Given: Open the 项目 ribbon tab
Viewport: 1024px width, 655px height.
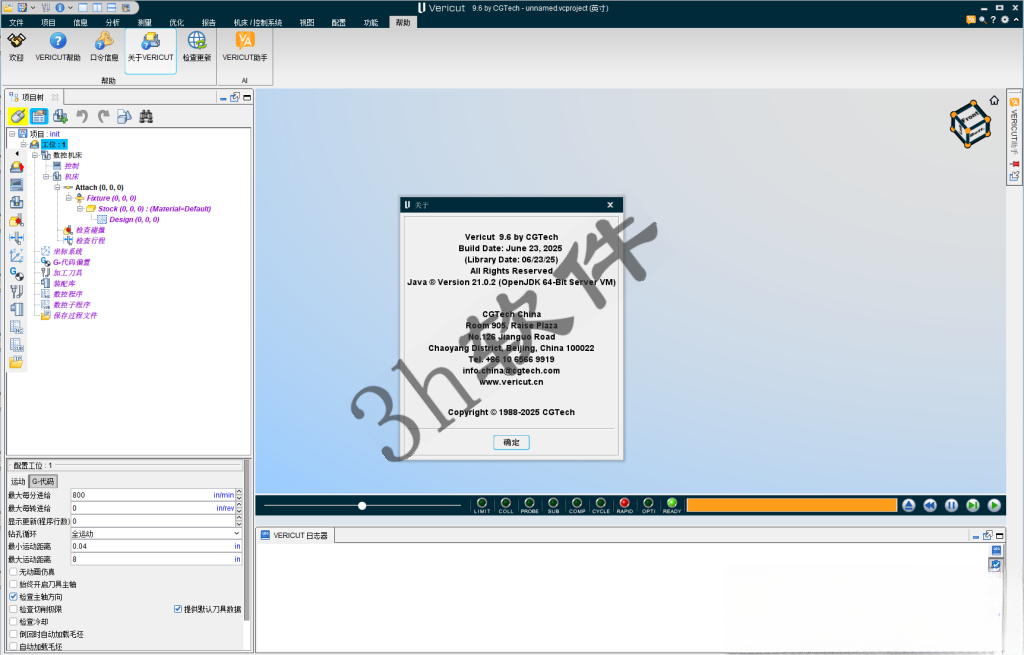Looking at the screenshot, I should (x=48, y=22).
